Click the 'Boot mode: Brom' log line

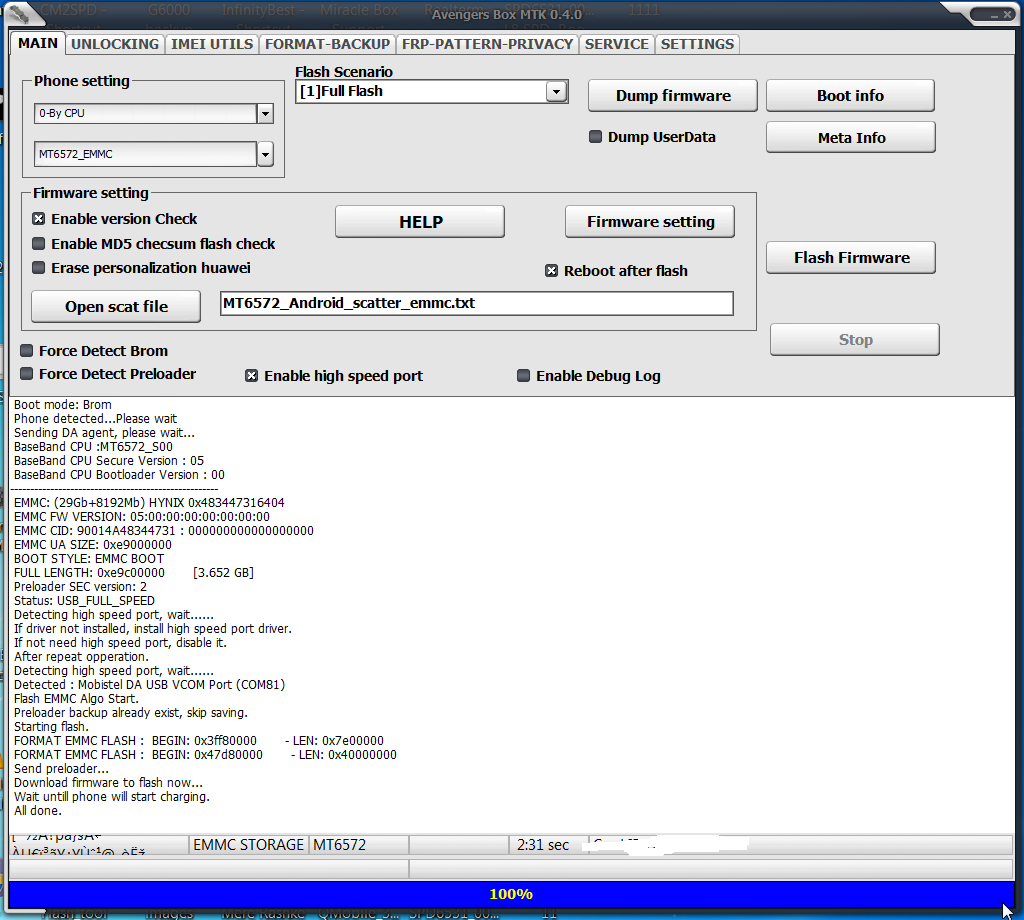tap(63, 404)
